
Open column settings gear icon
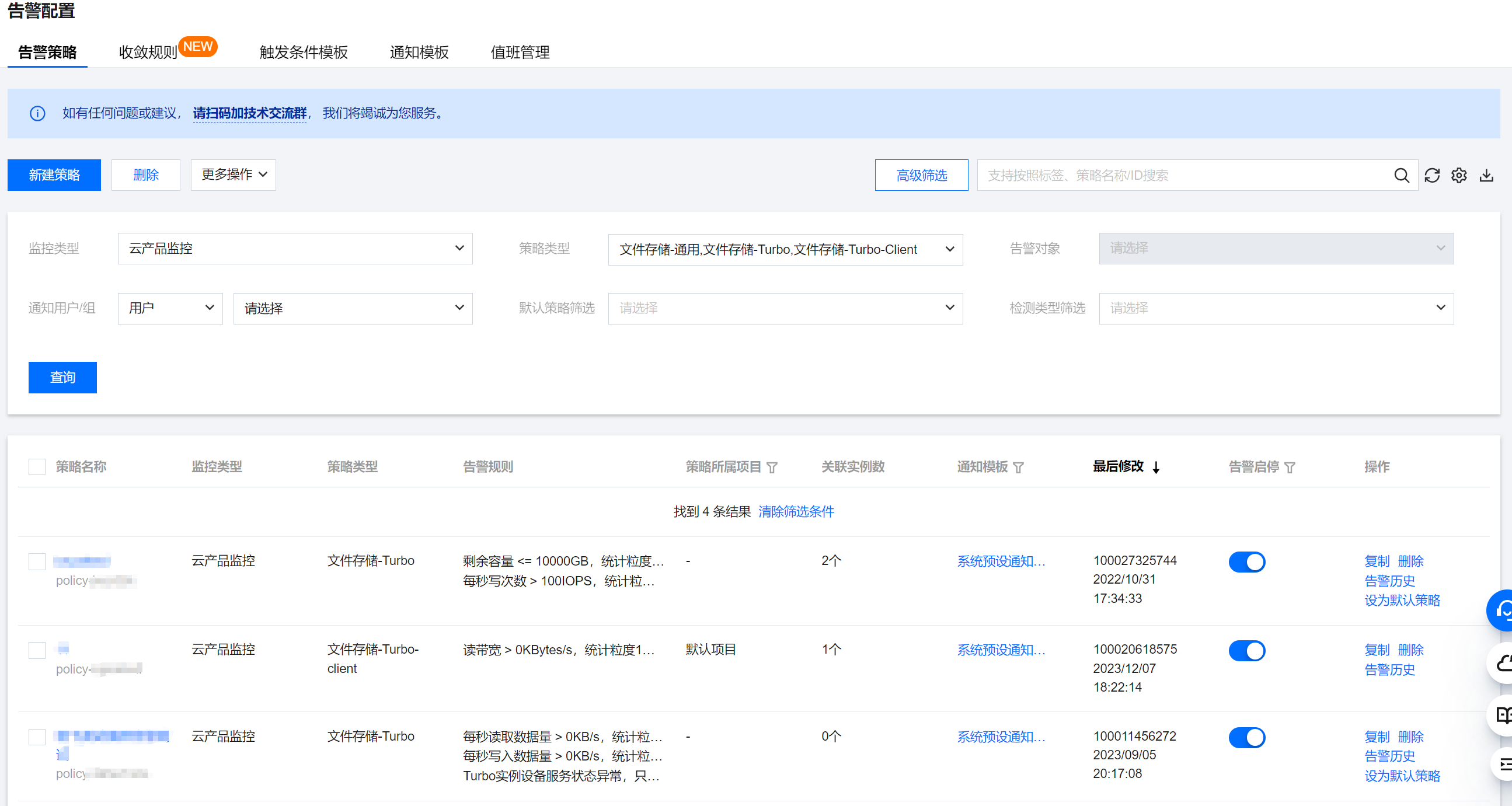coord(1459,176)
